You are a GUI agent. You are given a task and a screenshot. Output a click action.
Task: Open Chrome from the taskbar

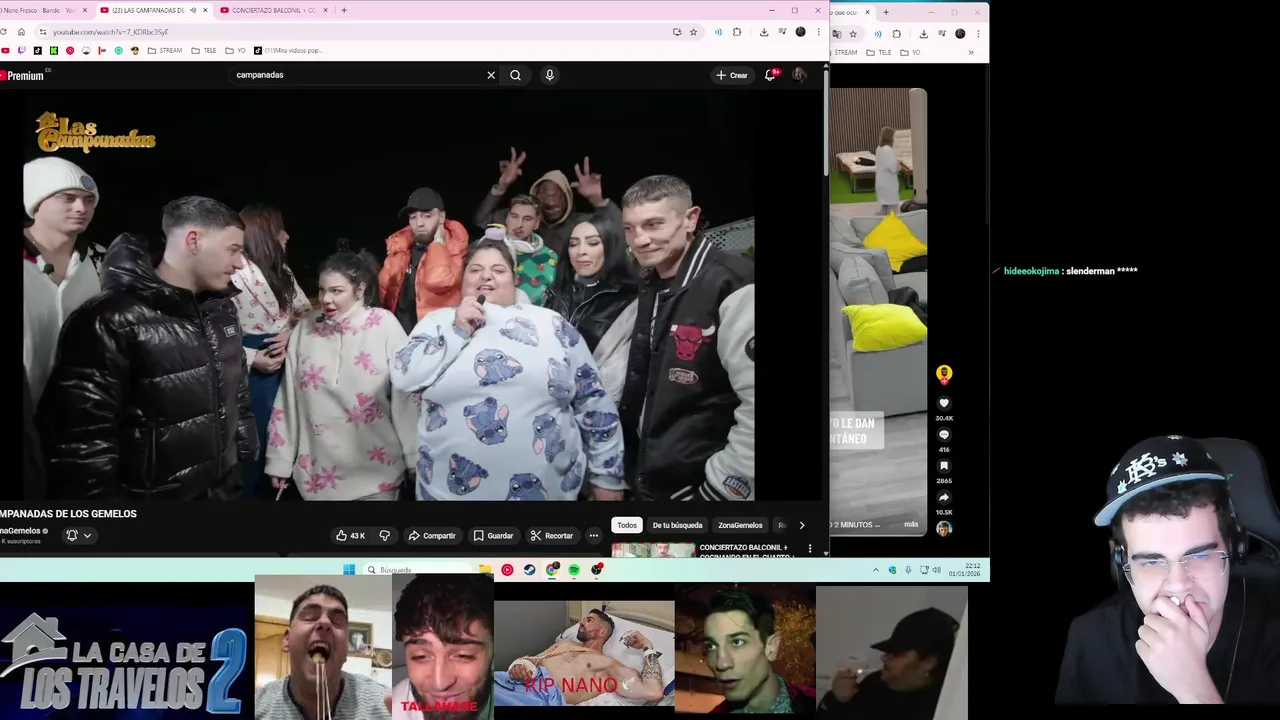pyautogui.click(x=552, y=570)
